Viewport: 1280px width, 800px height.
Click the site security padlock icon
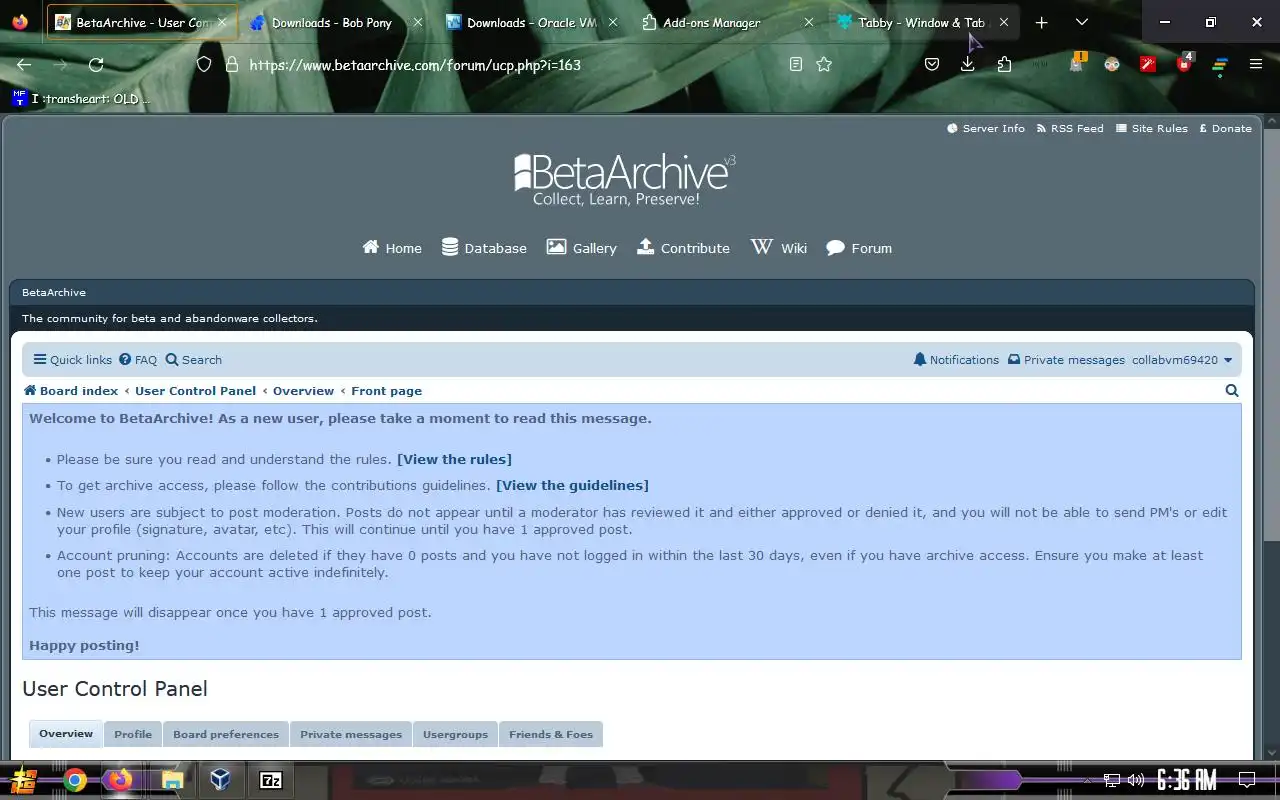pos(231,64)
